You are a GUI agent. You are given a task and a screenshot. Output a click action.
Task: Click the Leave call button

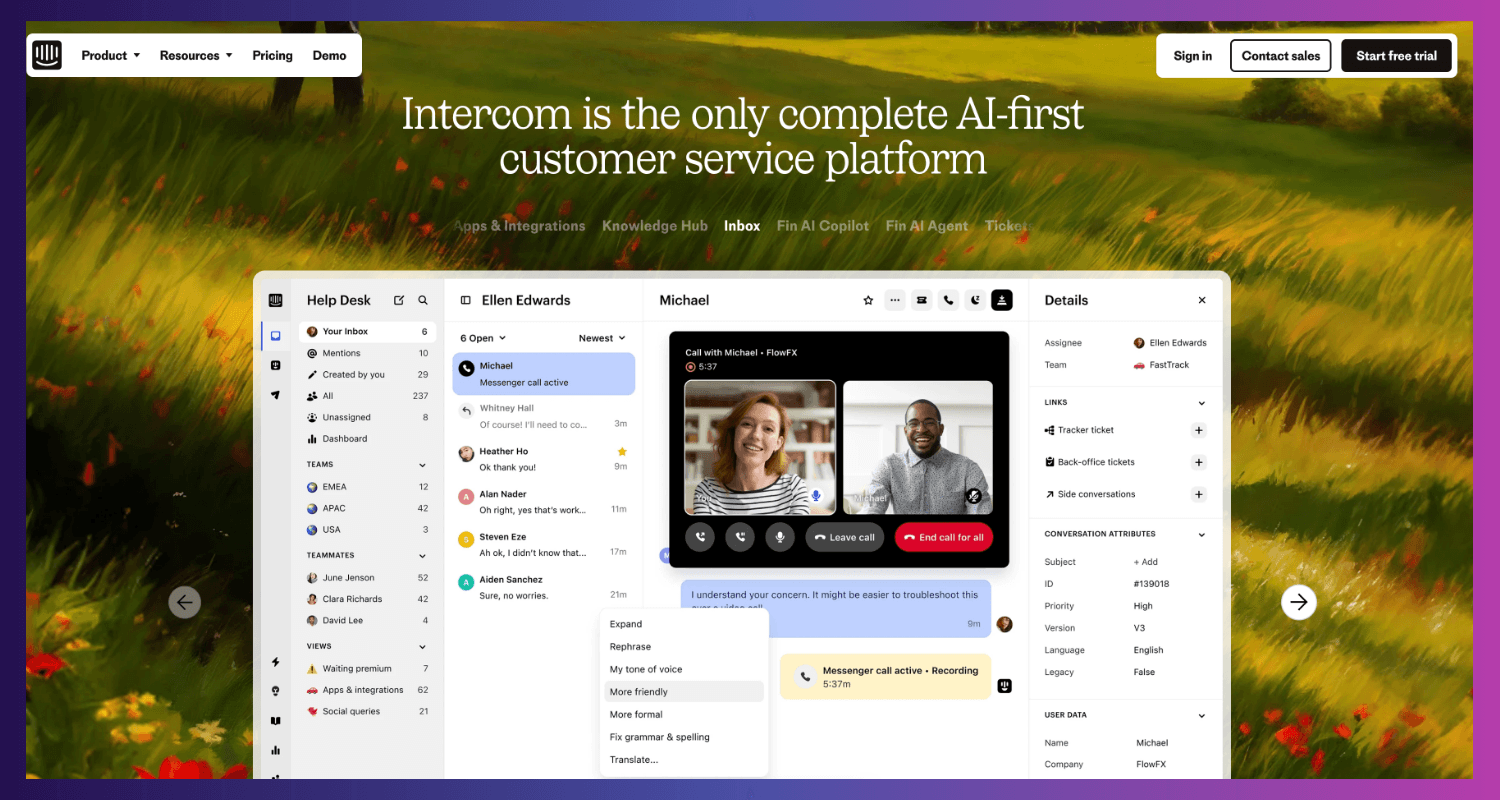tap(845, 537)
